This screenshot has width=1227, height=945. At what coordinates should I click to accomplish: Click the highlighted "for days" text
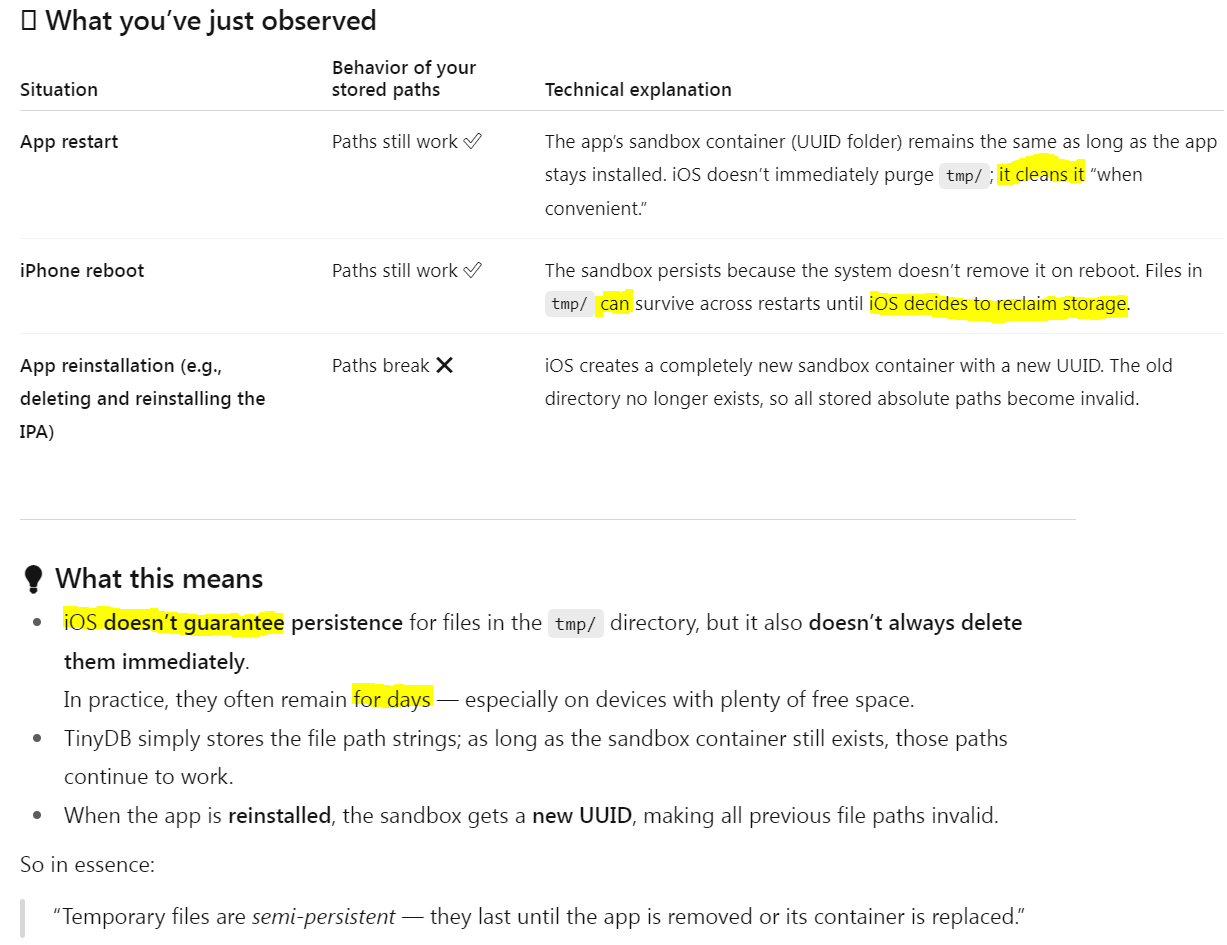(x=392, y=699)
